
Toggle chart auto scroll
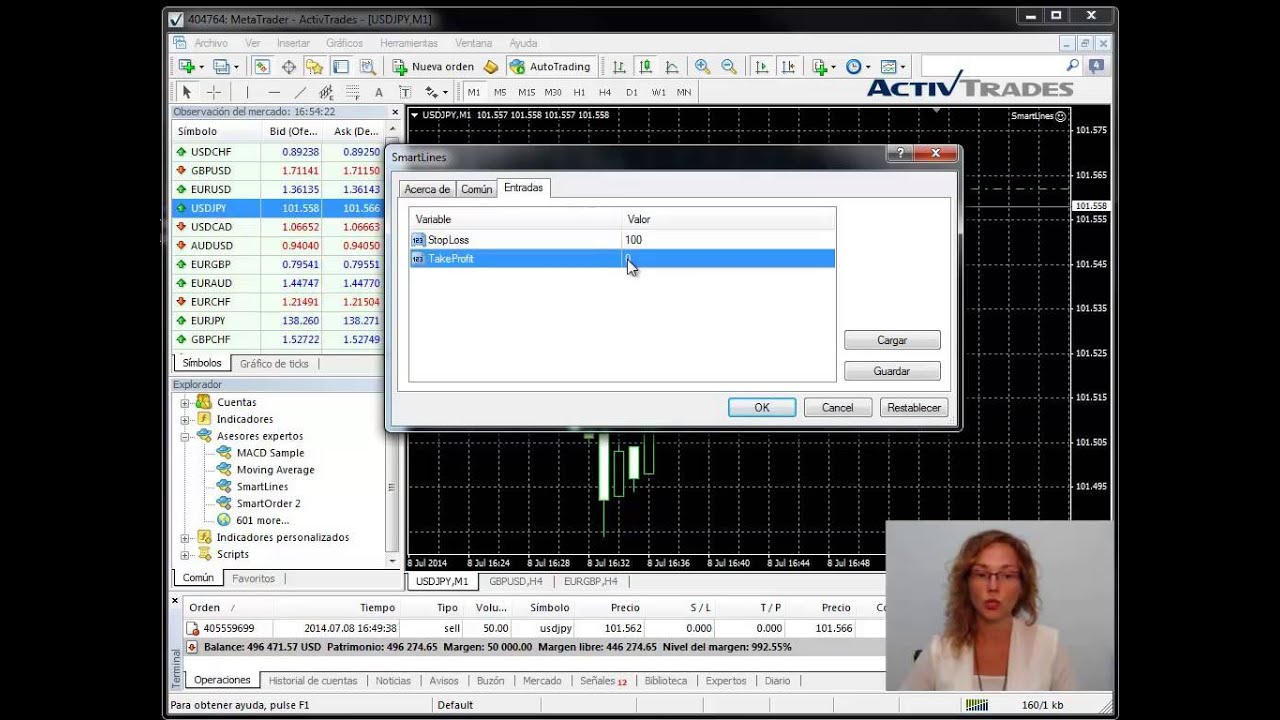click(762, 67)
